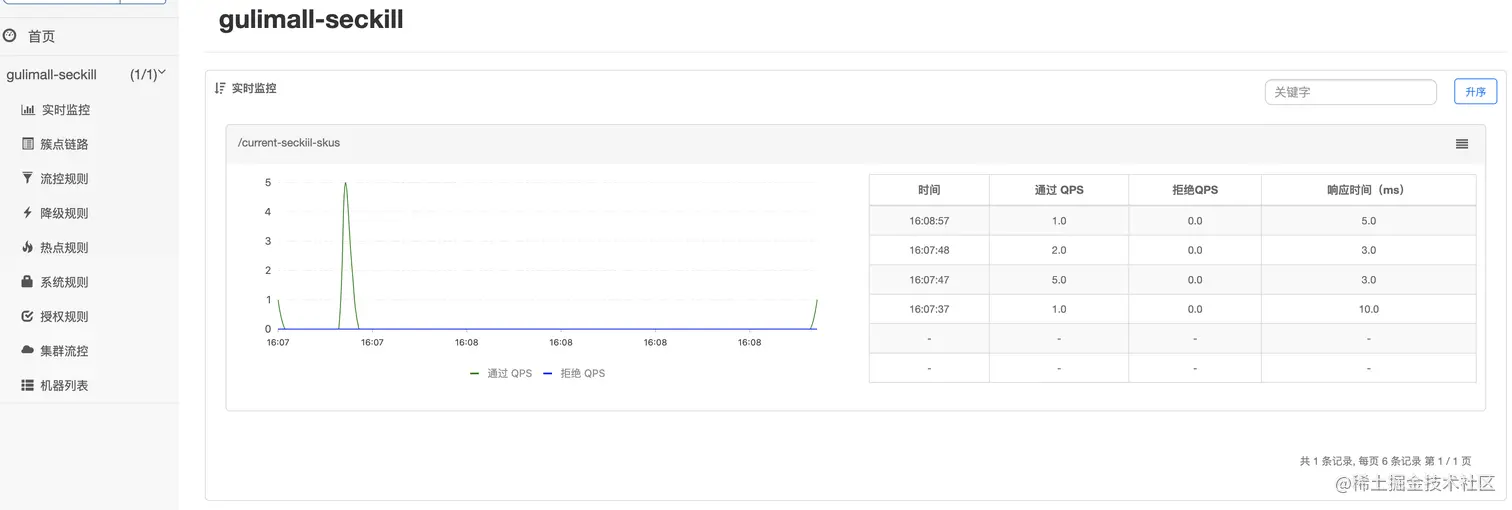Screen dimensions: 1512x510
Task: Click the 2.0 pass QPS cell
Action: [1059, 250]
